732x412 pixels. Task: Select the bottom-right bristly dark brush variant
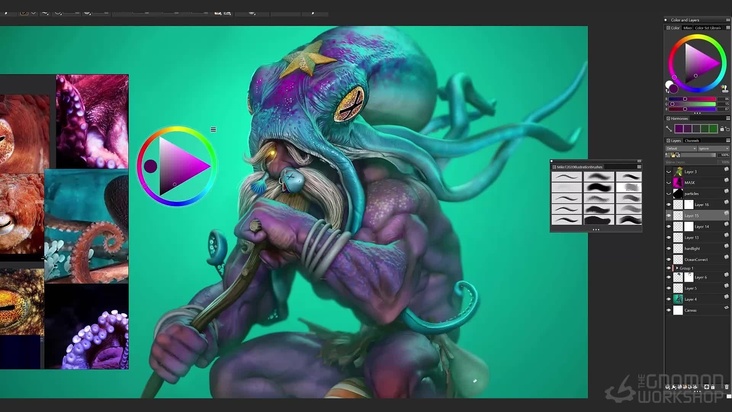pos(628,220)
